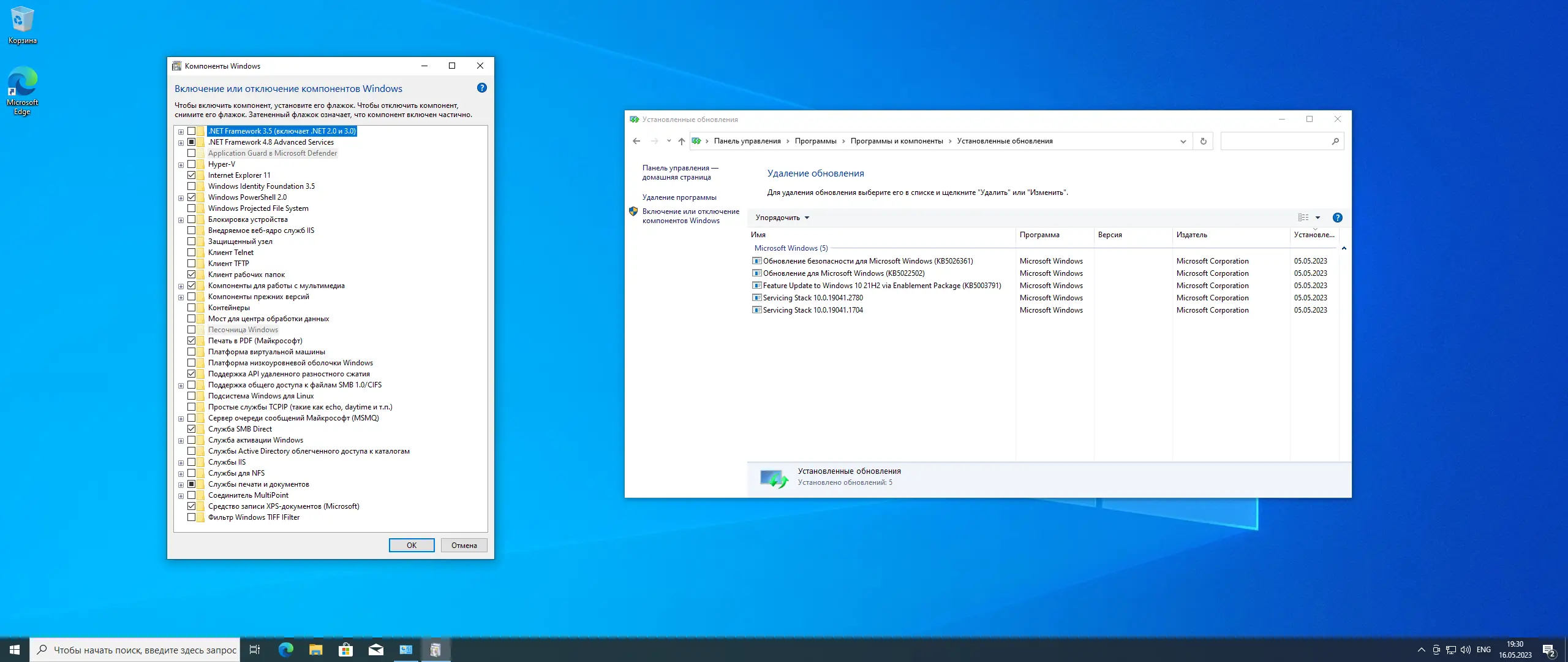Screen dimensions: 1568x662
Task: Click the OK button
Action: (x=411, y=546)
